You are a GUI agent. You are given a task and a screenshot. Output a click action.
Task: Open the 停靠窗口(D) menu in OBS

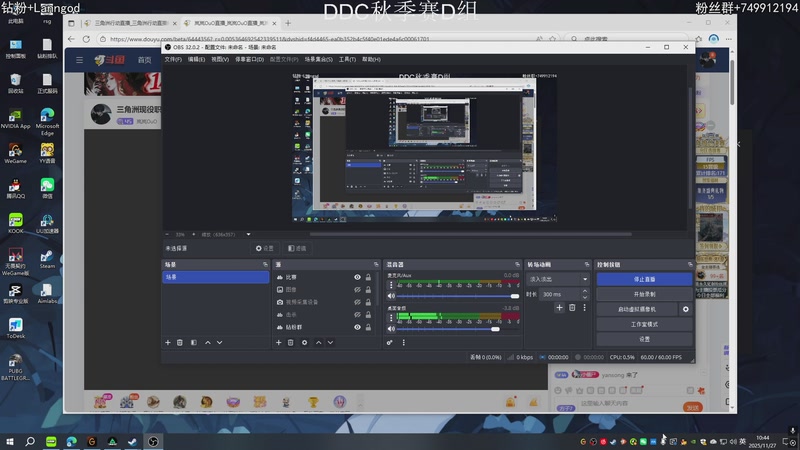249,59
